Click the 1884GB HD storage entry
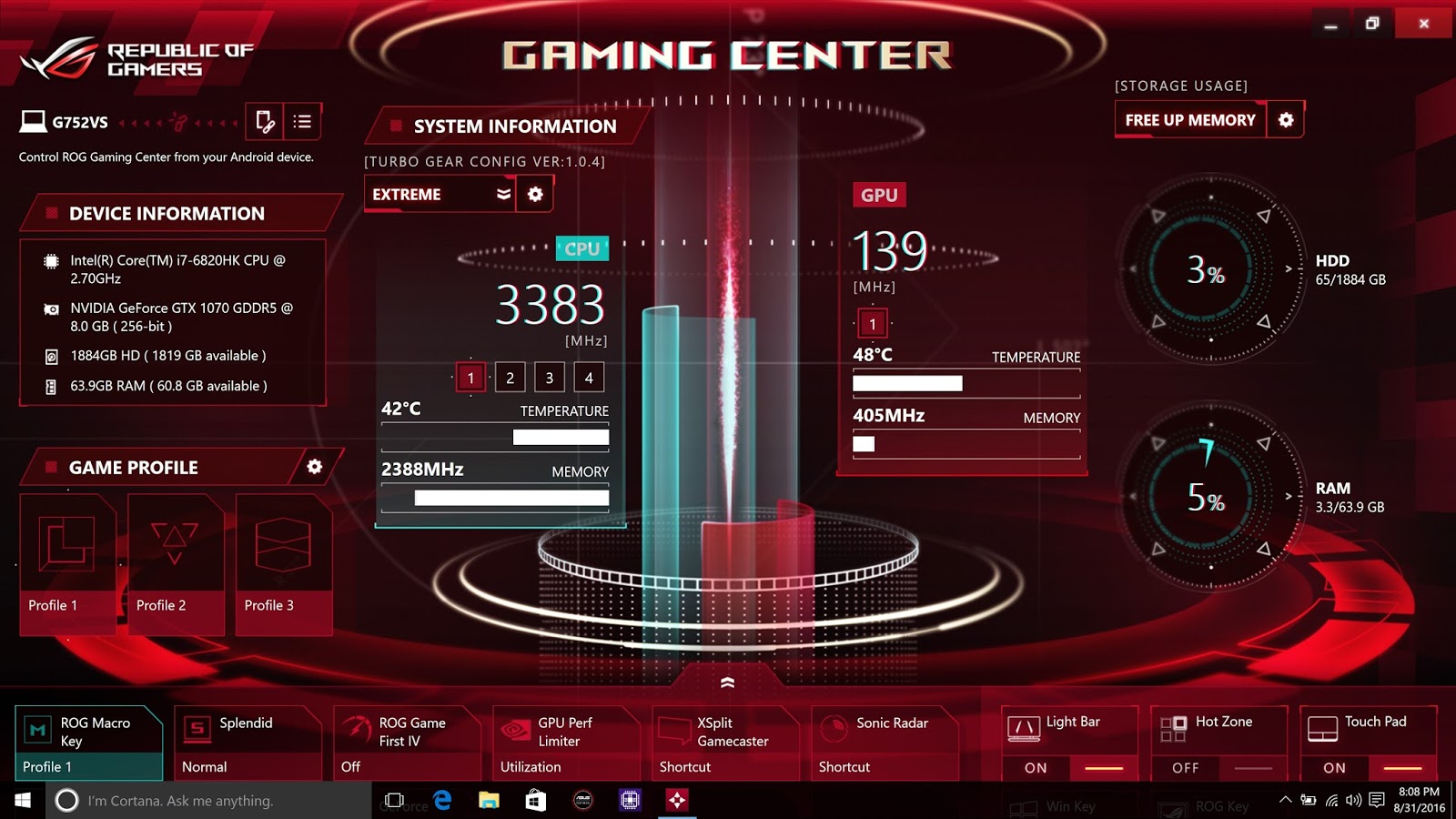 click(168, 356)
